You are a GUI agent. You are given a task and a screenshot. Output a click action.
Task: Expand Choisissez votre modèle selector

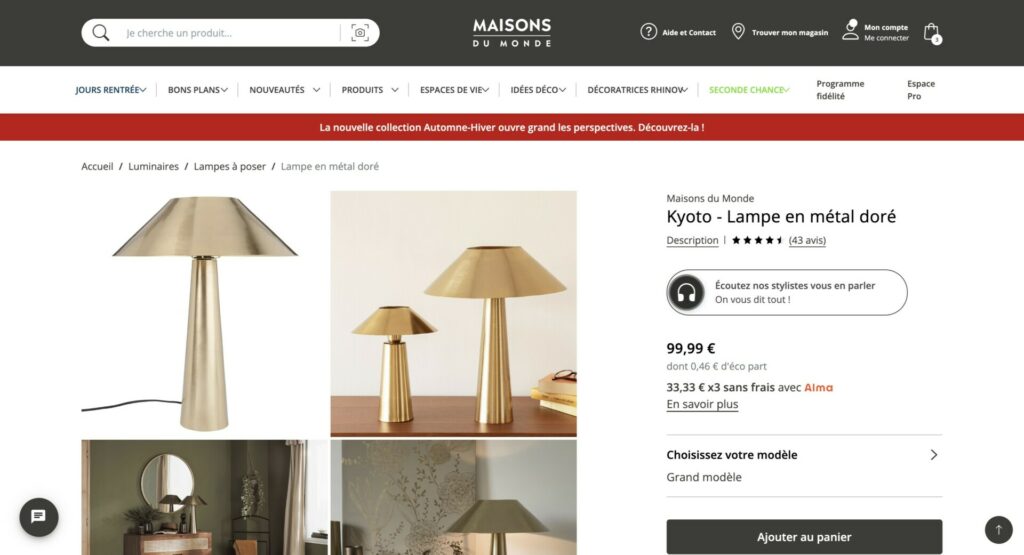(804, 466)
